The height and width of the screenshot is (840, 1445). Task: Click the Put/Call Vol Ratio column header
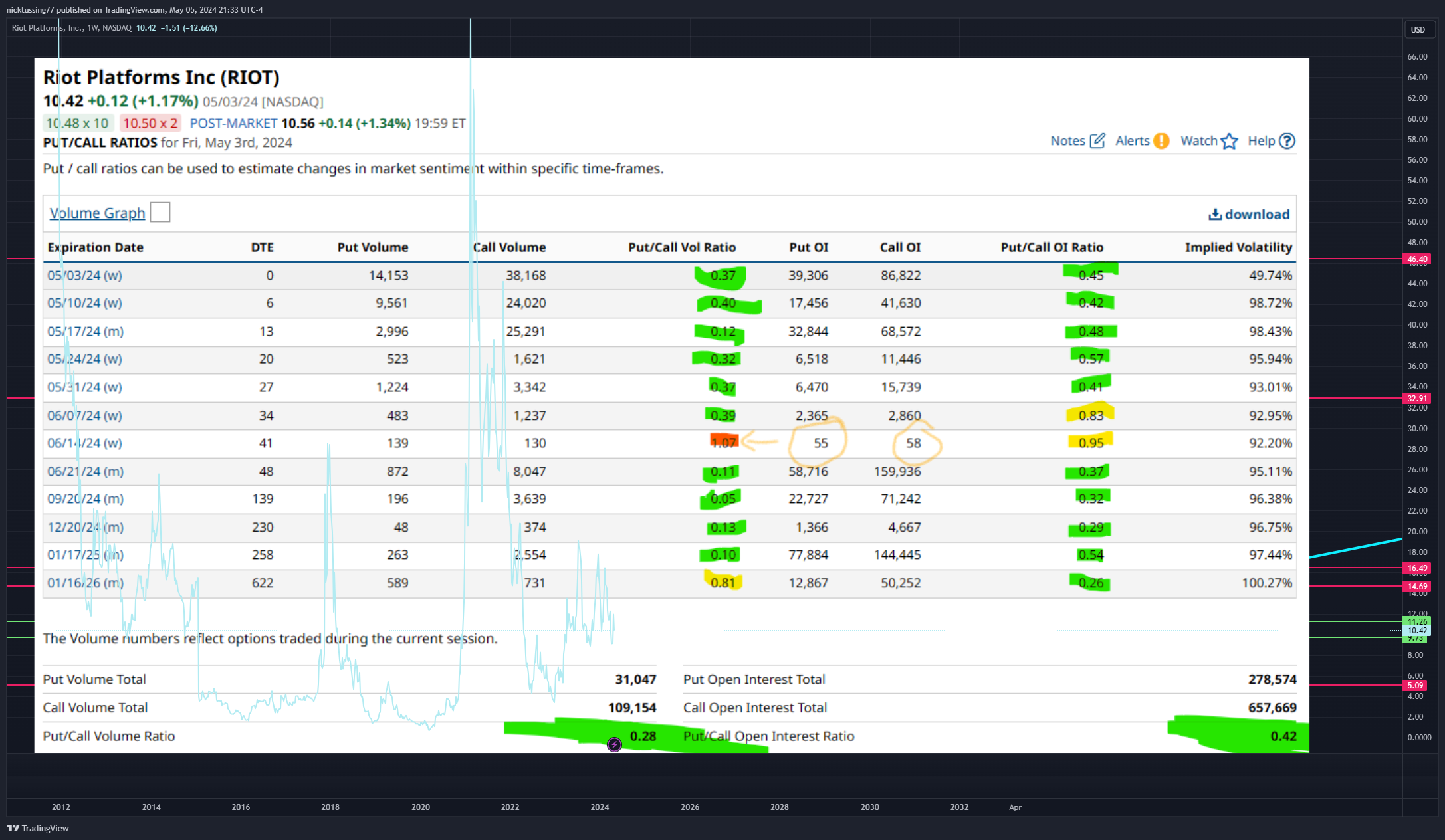pyautogui.click(x=682, y=247)
